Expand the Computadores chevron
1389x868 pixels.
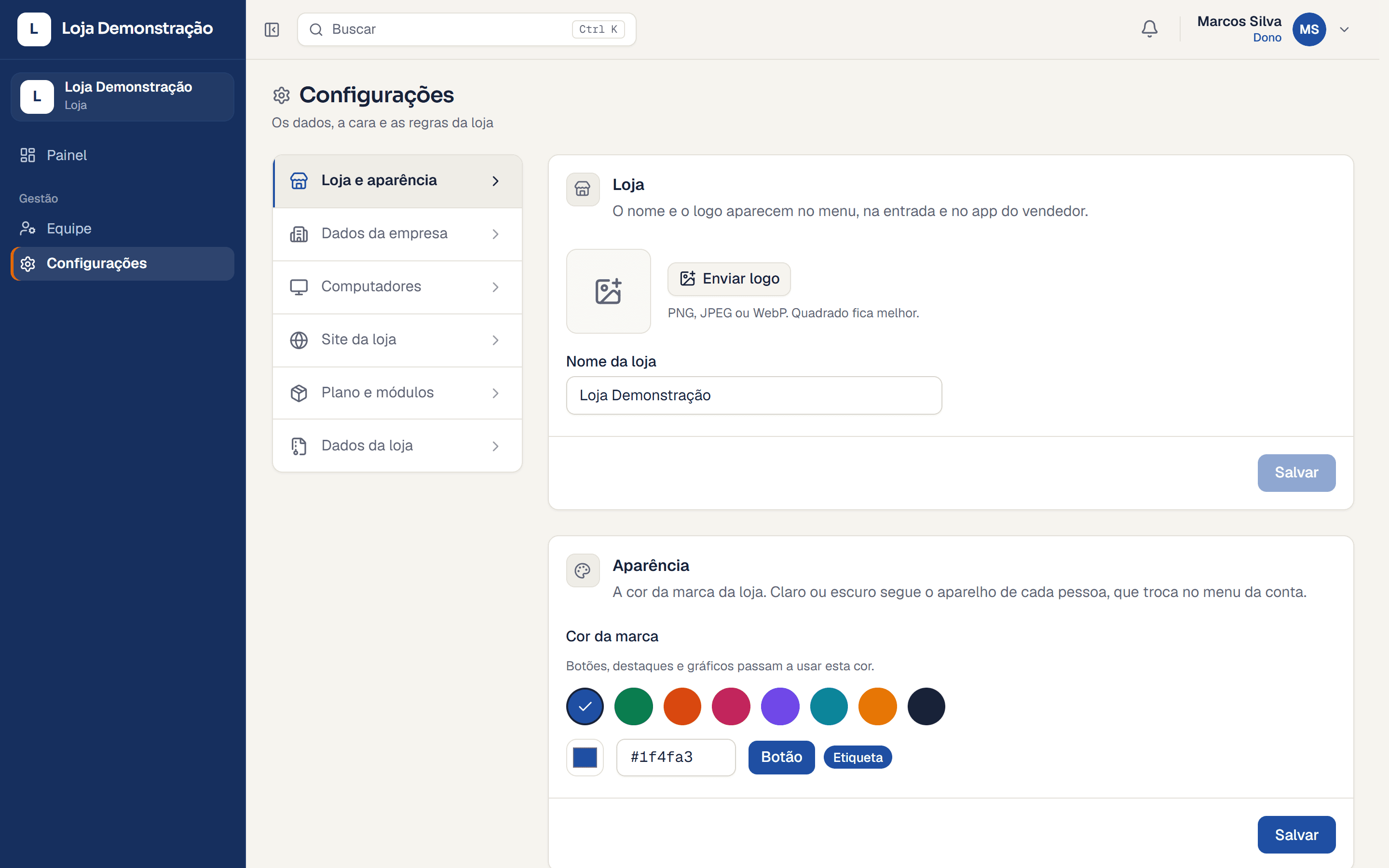[x=495, y=287]
